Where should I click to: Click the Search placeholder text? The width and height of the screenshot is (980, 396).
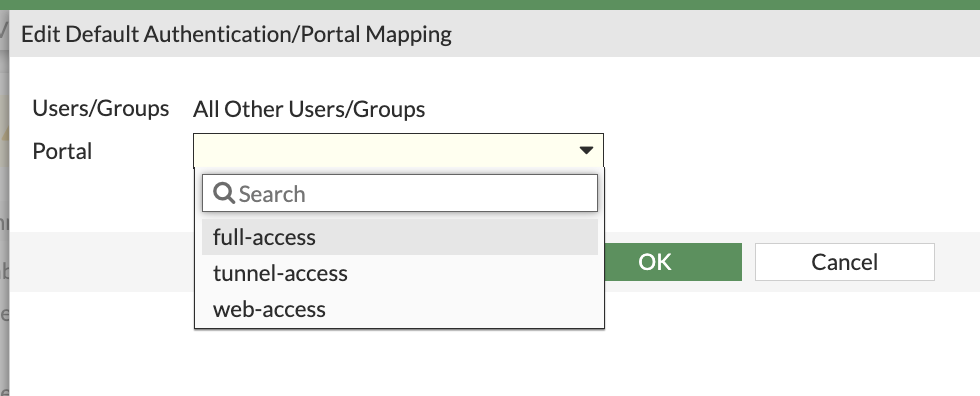click(x=272, y=194)
